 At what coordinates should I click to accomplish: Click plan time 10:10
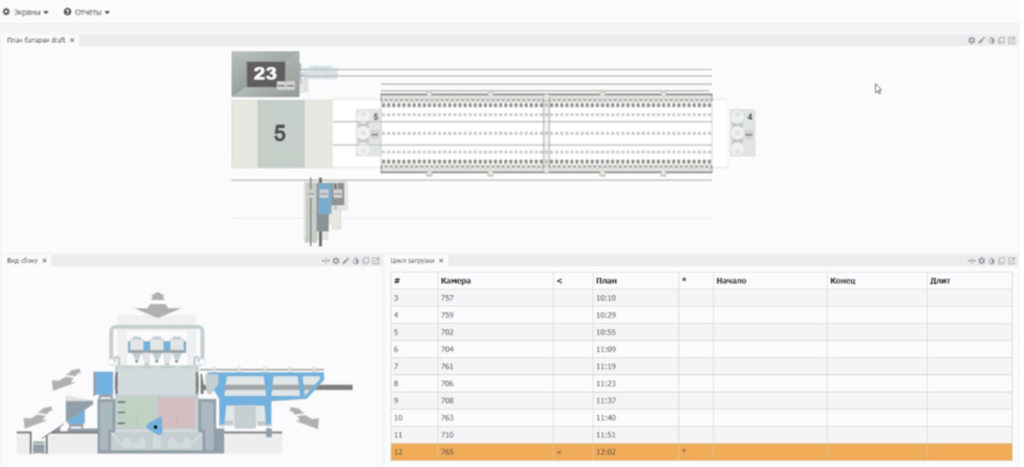tap(605, 298)
